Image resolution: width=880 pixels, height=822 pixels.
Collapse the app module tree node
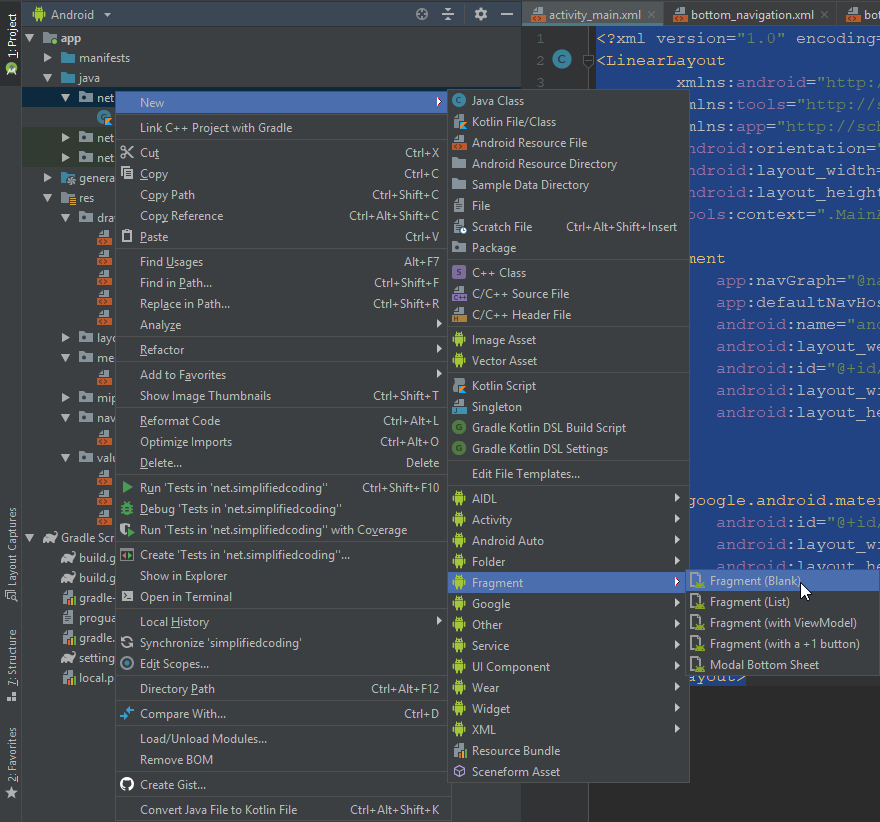[30, 38]
